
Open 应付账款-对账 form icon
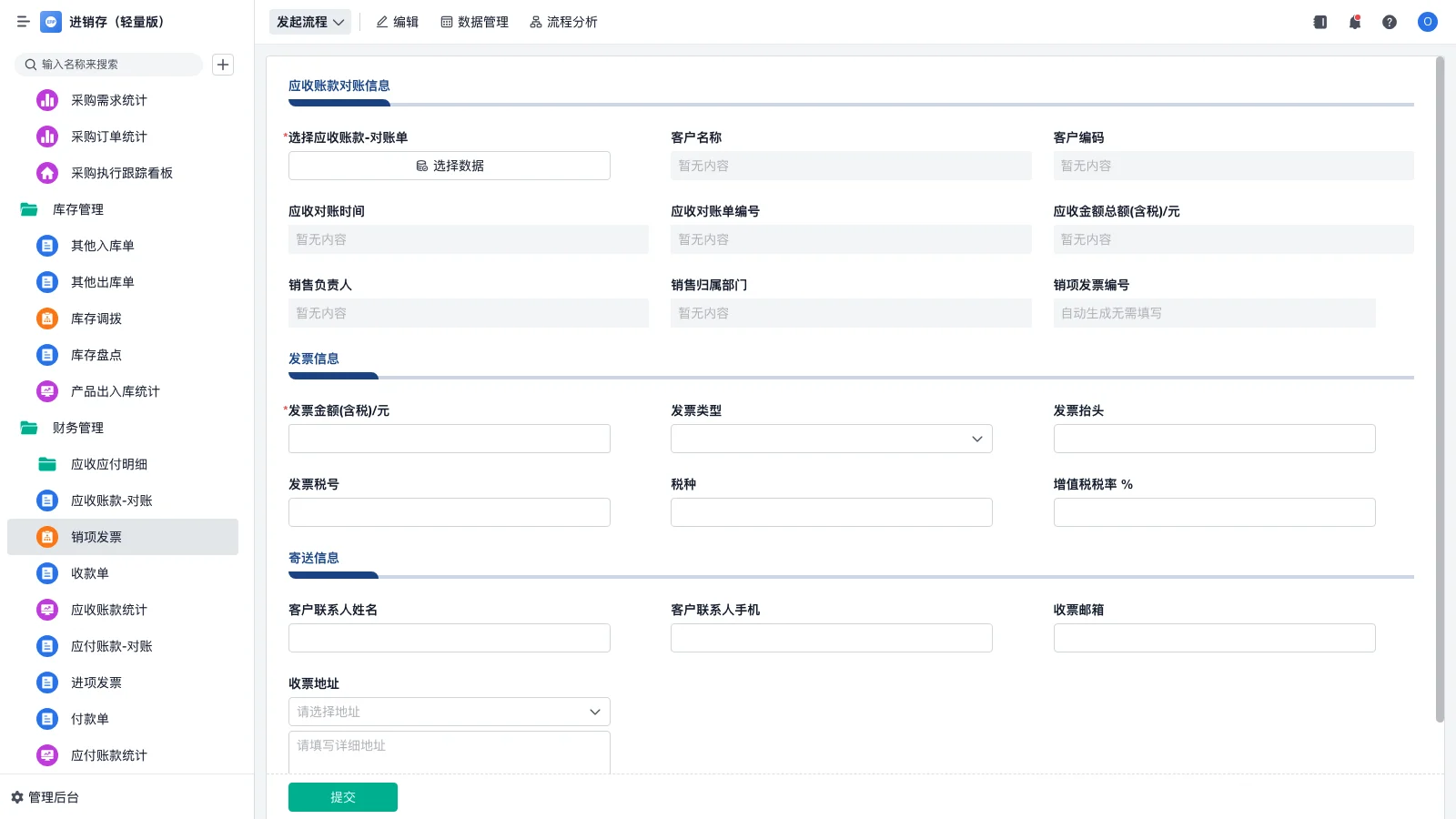(47, 646)
